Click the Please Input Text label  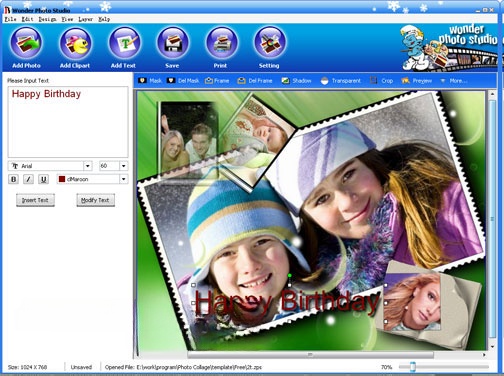(28, 81)
